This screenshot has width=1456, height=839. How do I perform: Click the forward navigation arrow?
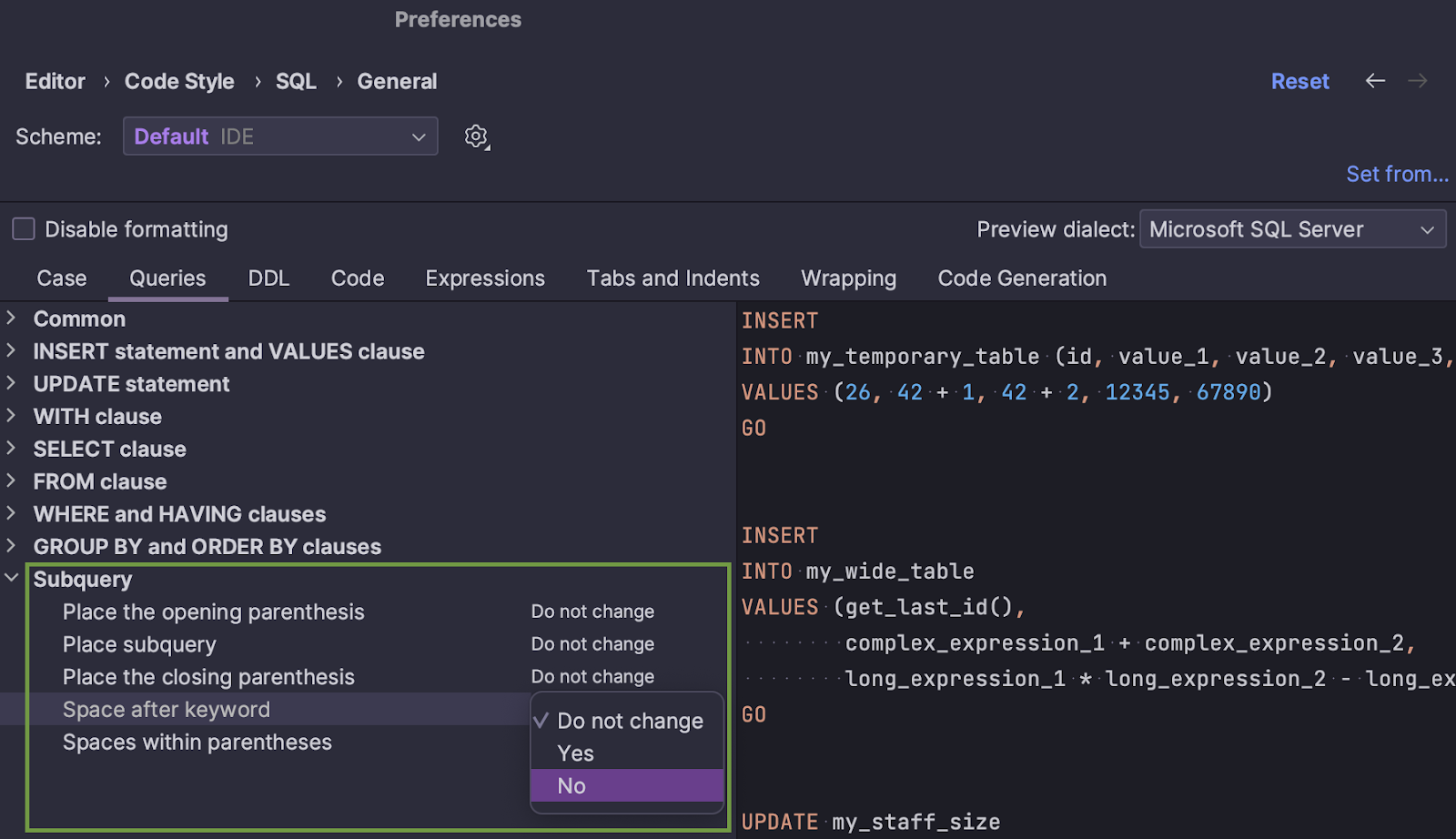click(1417, 81)
